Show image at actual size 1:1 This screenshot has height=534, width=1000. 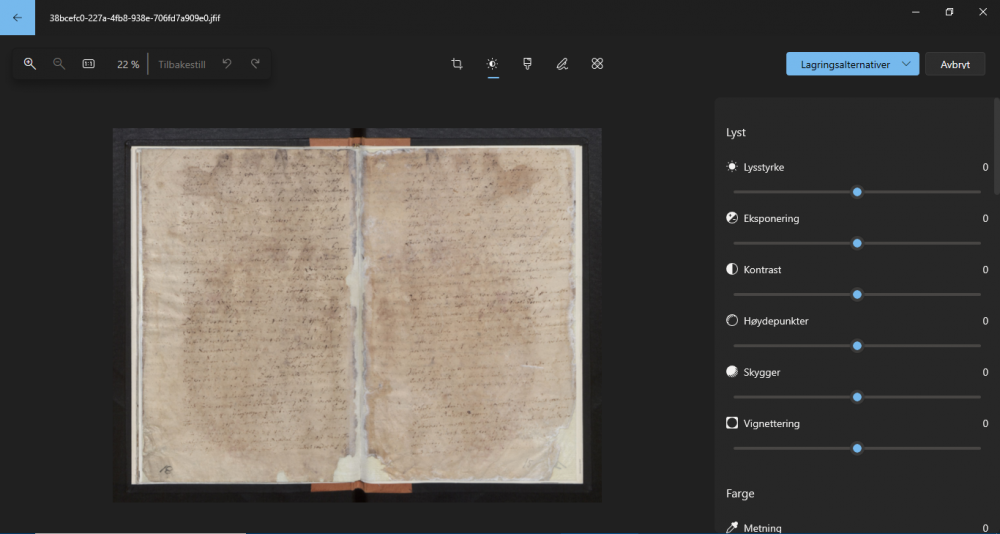[x=88, y=64]
